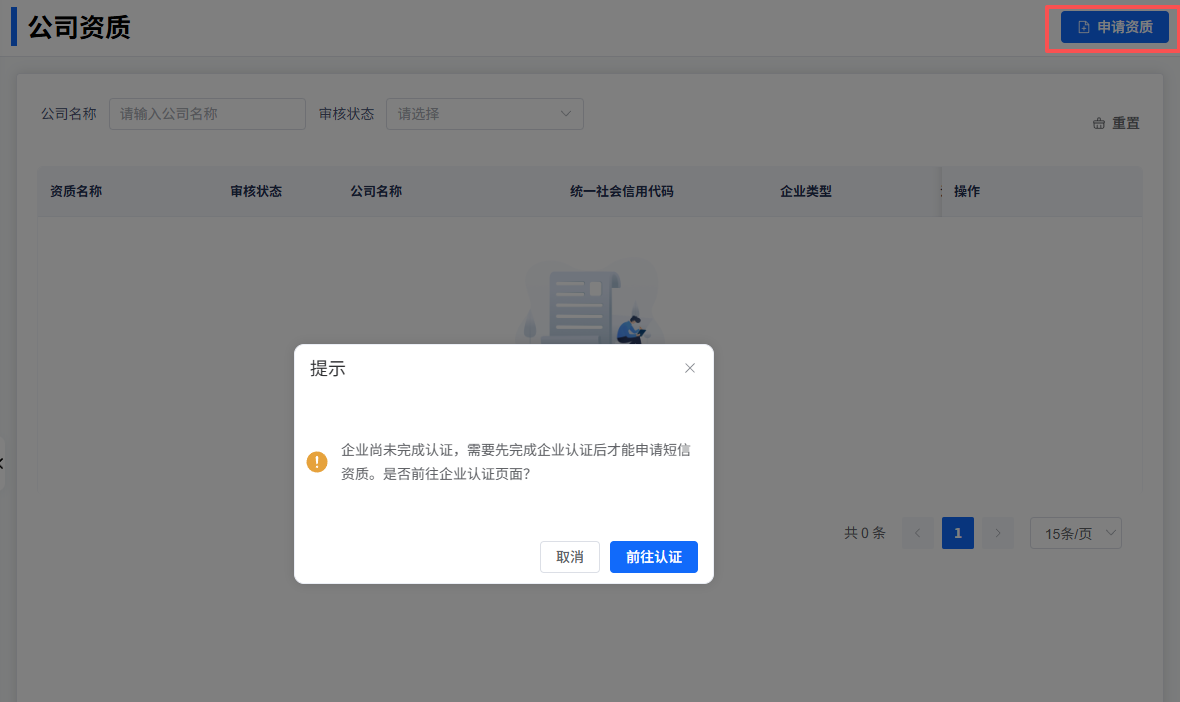Close the 提示 dialog with the X icon
Image resolution: width=1180 pixels, height=702 pixels.
pyautogui.click(x=689, y=368)
